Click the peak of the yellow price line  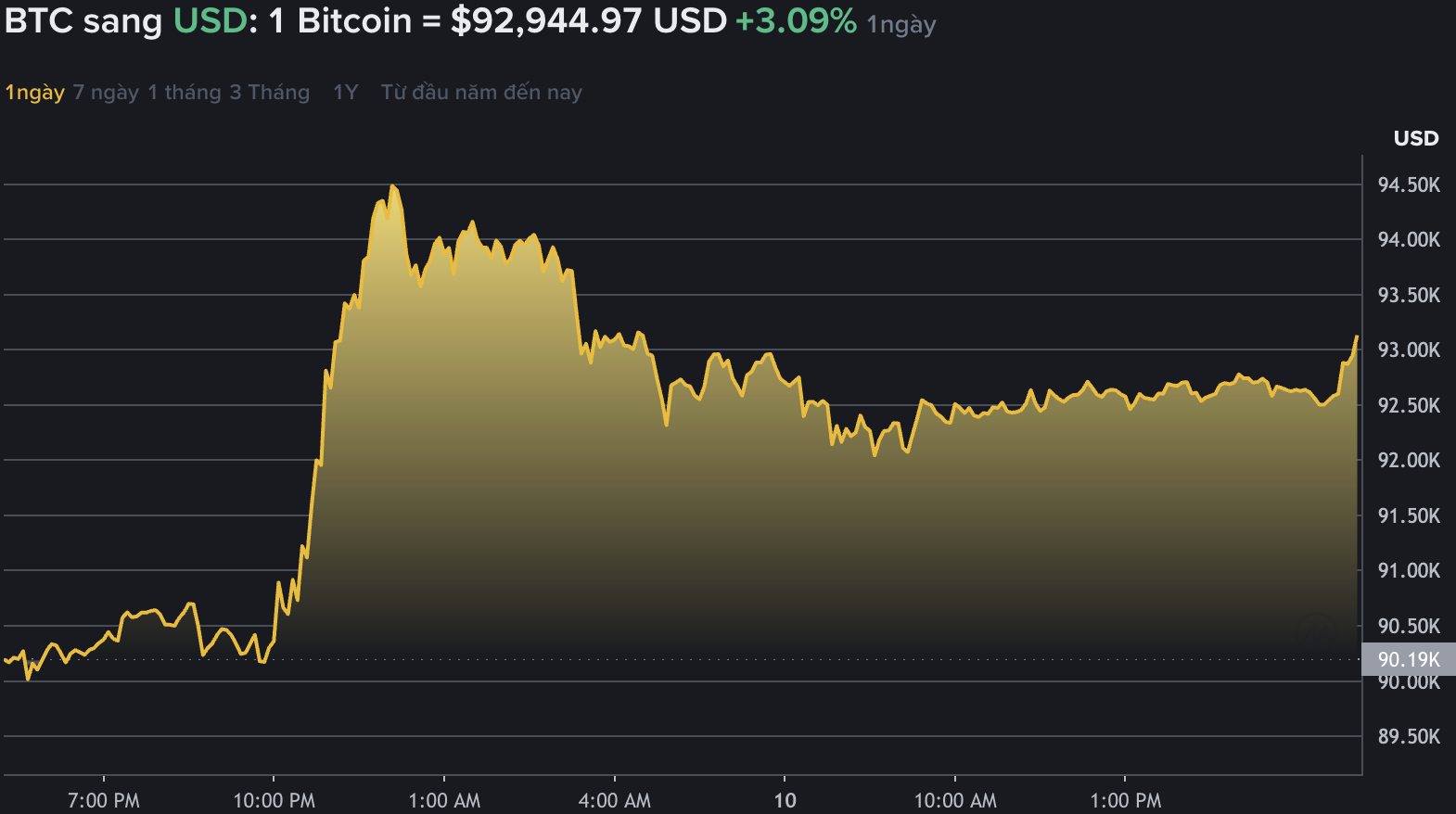pyautogui.click(x=394, y=184)
